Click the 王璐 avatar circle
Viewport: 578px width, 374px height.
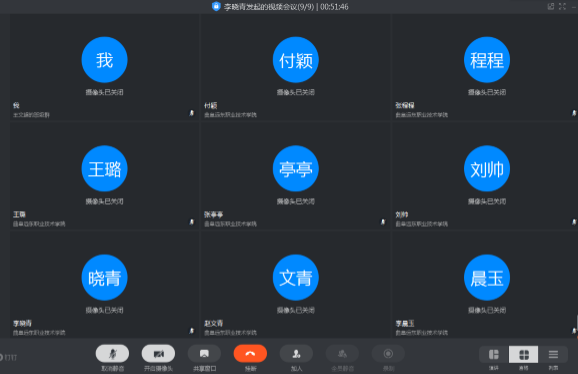pos(104,169)
